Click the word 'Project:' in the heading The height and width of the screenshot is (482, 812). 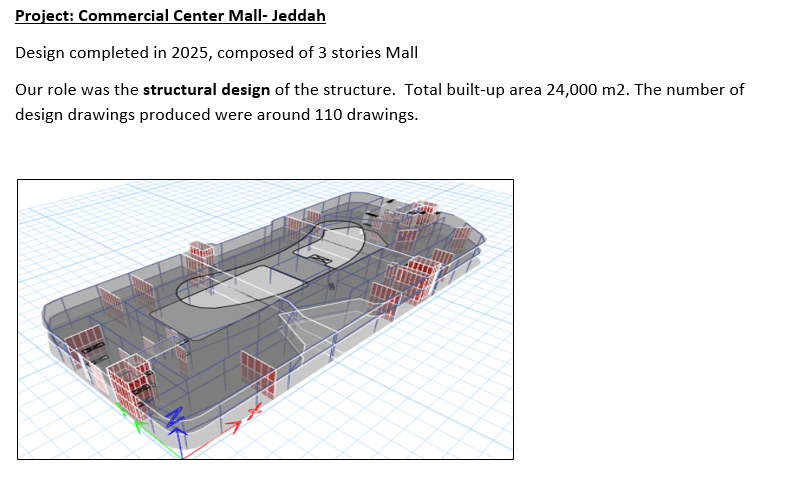[x=44, y=17]
